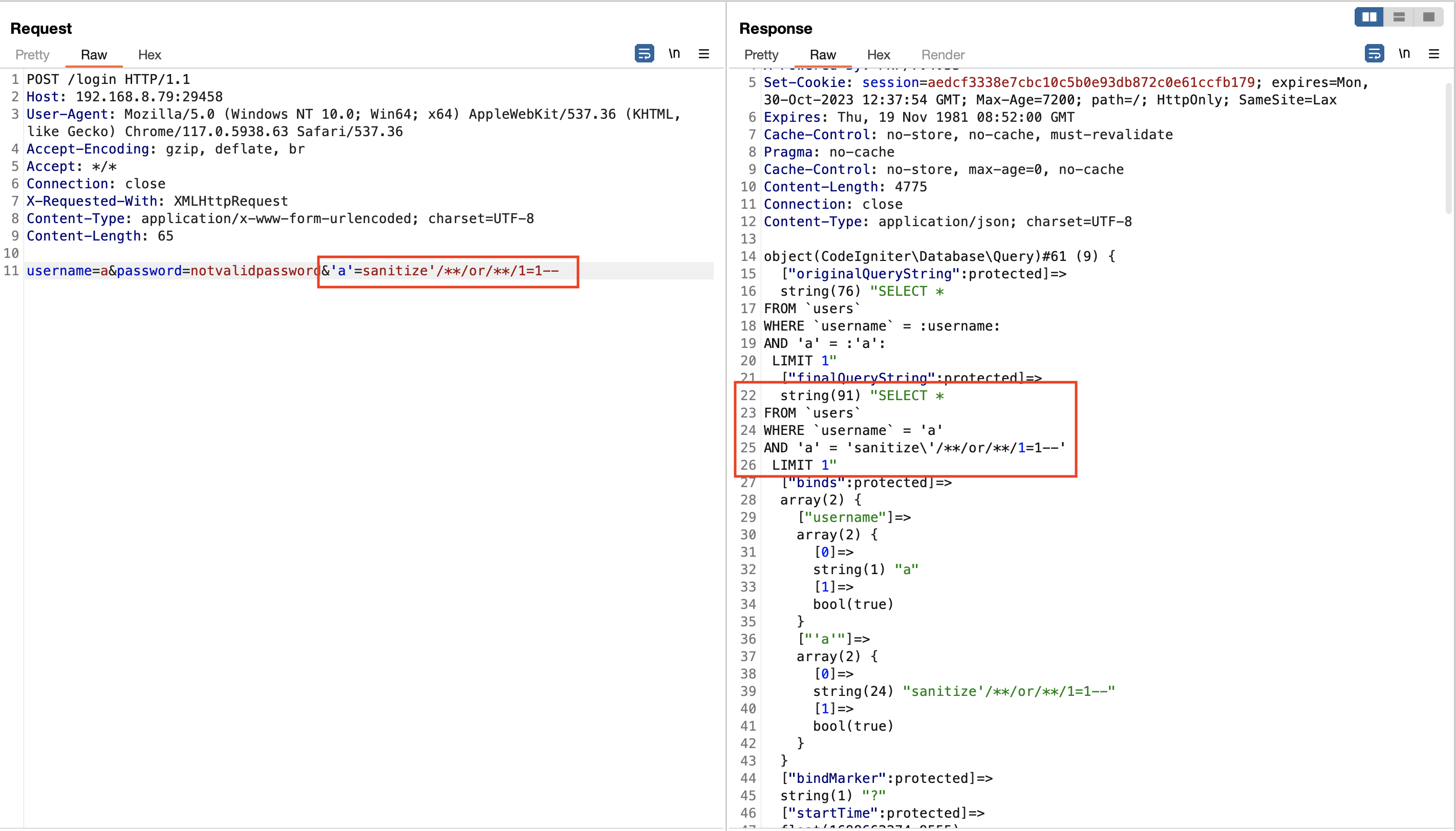The width and height of the screenshot is (1456, 831).
Task: Click the 'Connection: close' request header
Action: click(x=96, y=184)
